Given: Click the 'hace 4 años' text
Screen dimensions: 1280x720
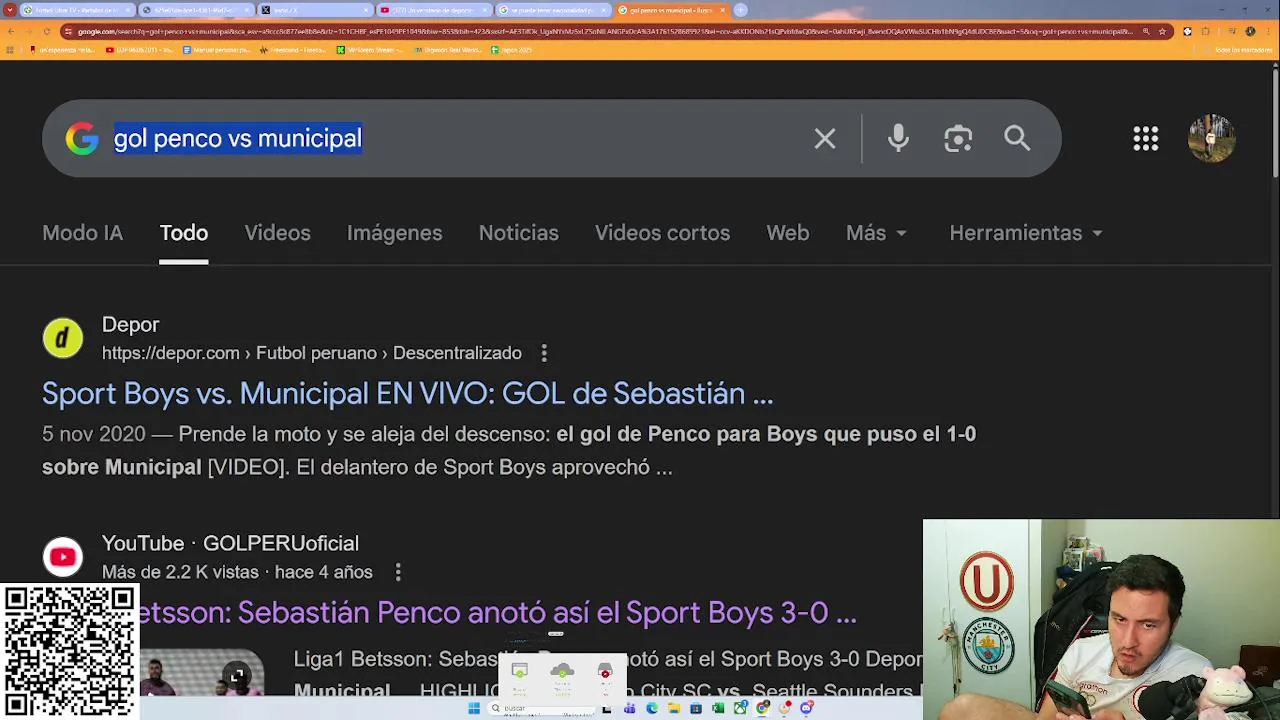Looking at the screenshot, I should pos(323,572).
